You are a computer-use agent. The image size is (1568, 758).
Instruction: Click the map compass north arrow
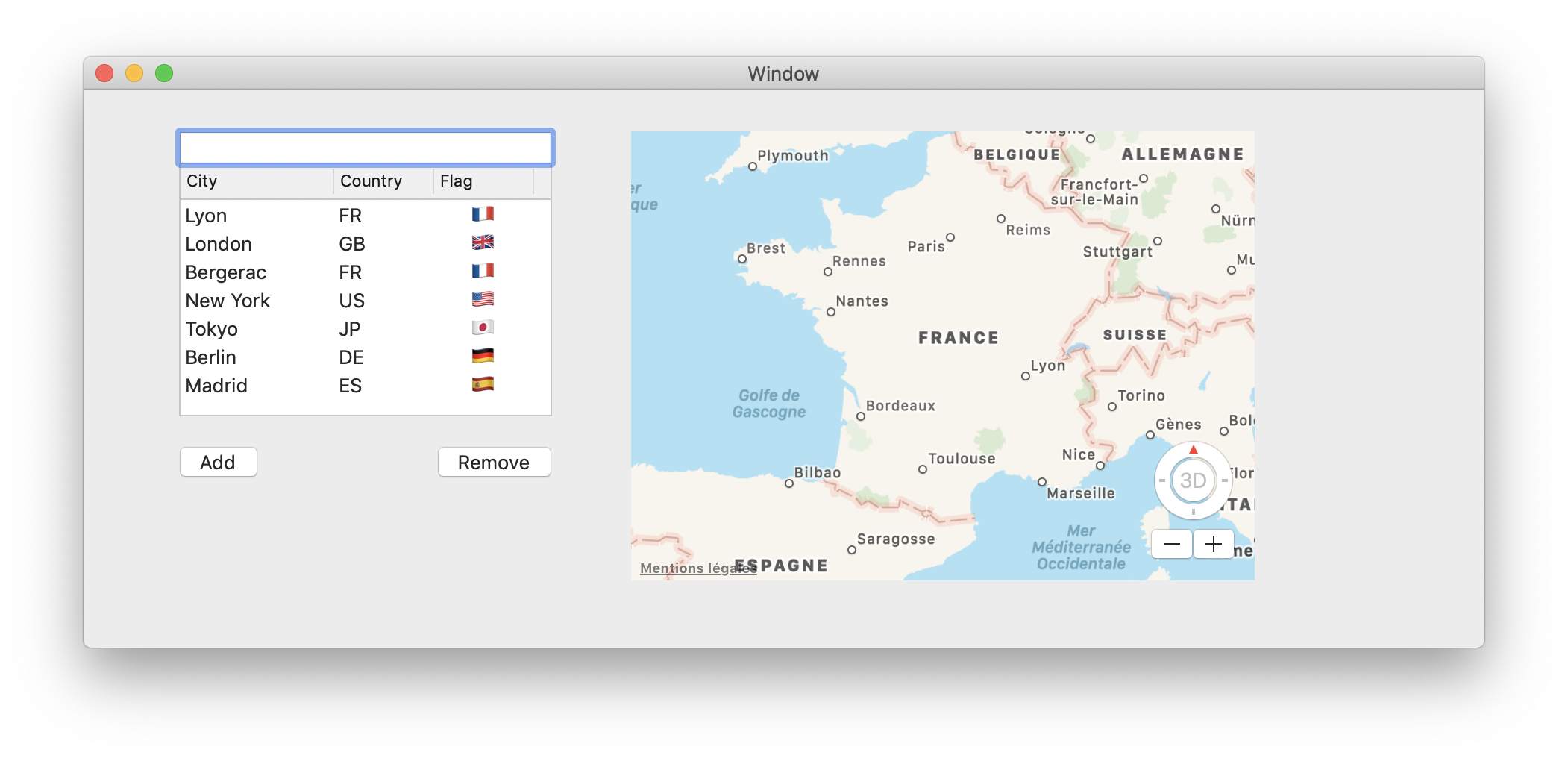(x=1193, y=449)
